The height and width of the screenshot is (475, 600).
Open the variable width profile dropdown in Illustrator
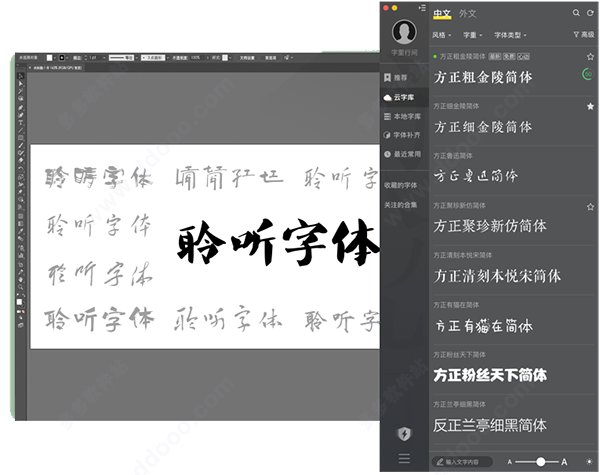tap(137, 58)
